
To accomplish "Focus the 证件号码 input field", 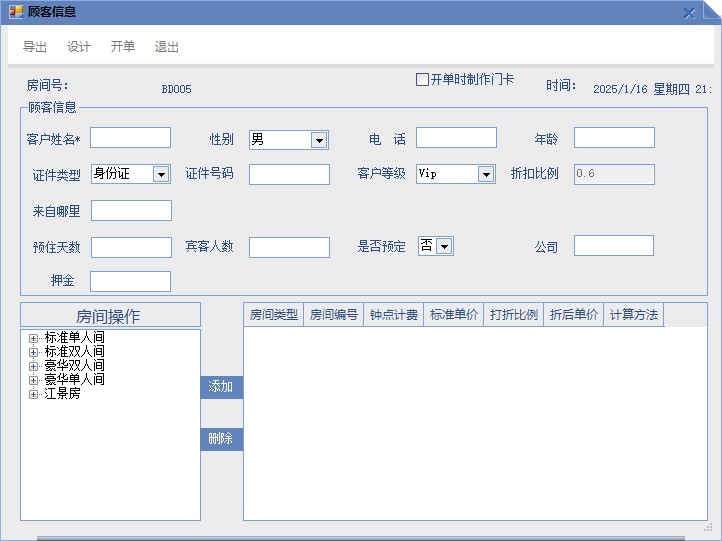I will click(x=289, y=175).
